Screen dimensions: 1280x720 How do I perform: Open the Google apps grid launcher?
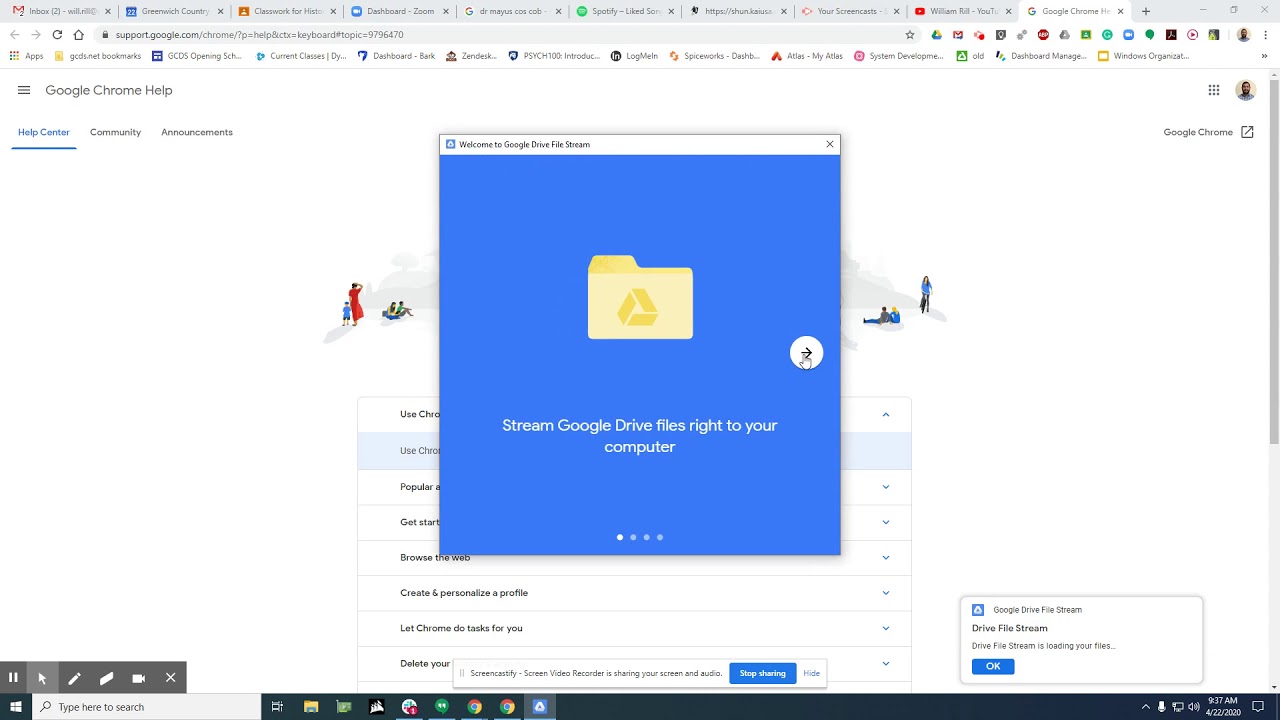click(1214, 90)
